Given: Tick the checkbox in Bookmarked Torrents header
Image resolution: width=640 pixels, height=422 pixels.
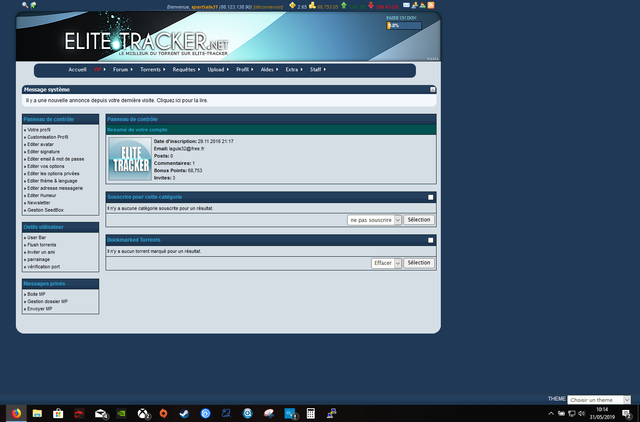Looking at the screenshot, I should point(431,240).
